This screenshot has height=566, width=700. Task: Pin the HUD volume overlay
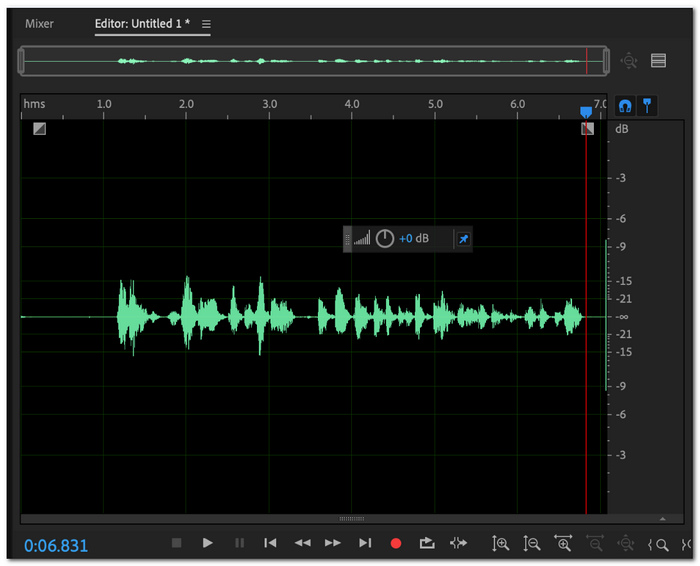pyautogui.click(x=463, y=239)
